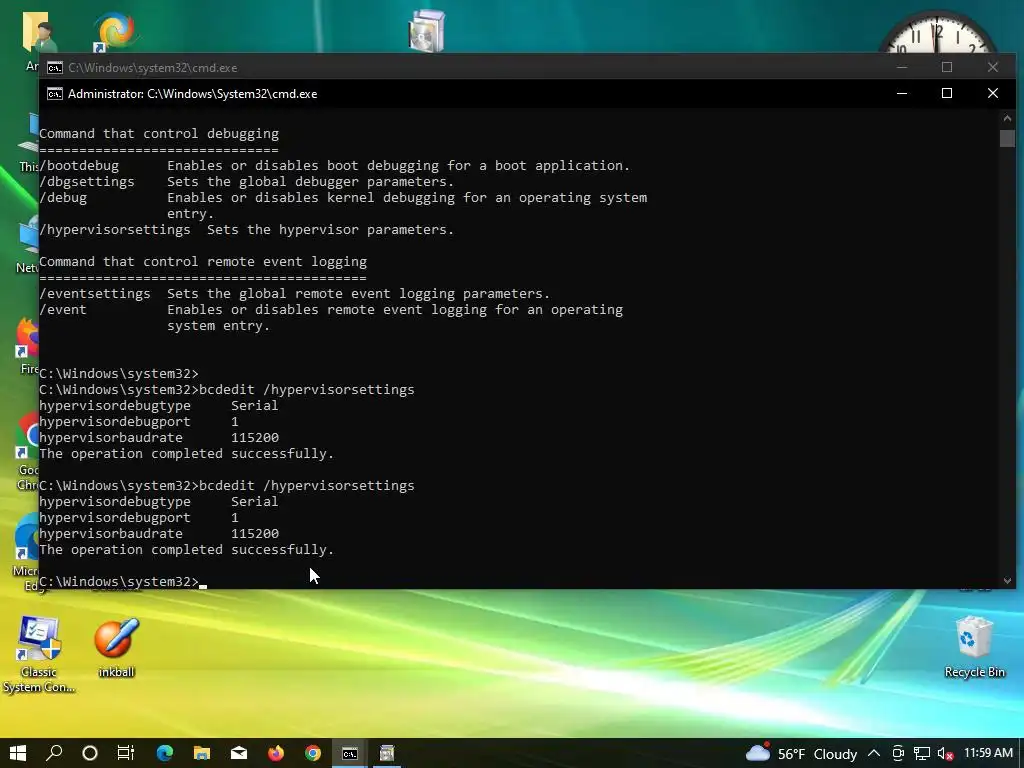This screenshot has width=1024, height=768.
Task: Show hidden system tray icons
Action: pos(874,754)
